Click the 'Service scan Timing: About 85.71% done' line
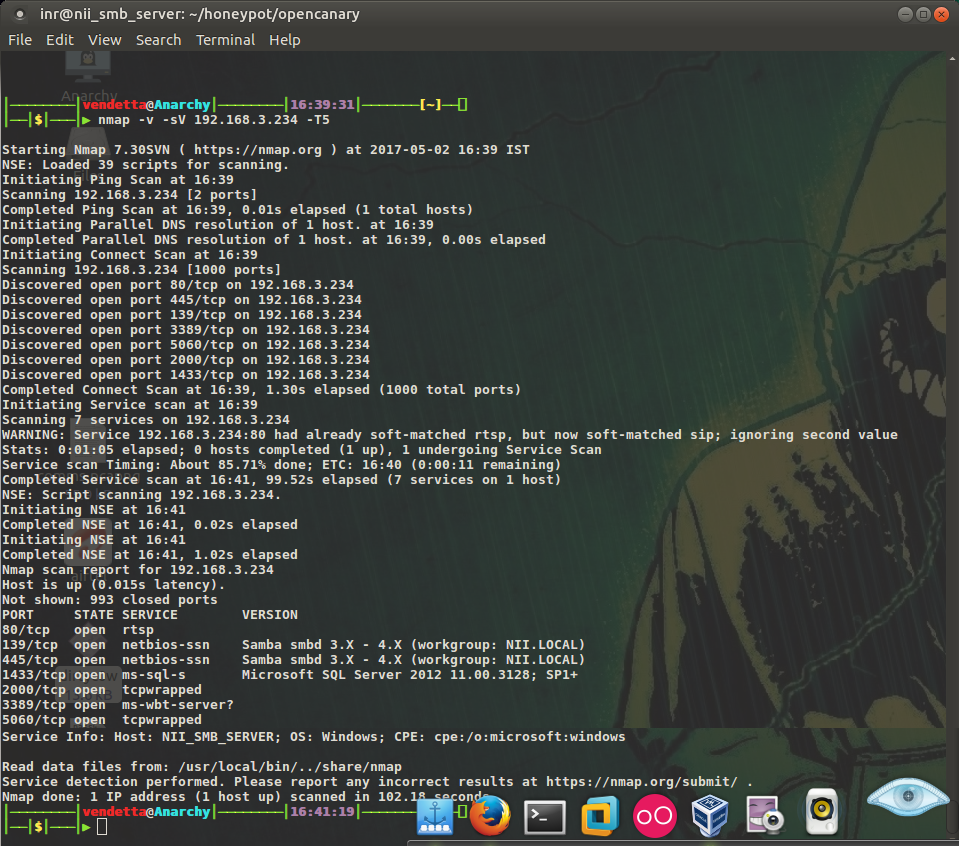Image resolution: width=960 pixels, height=854 pixels. (x=282, y=465)
